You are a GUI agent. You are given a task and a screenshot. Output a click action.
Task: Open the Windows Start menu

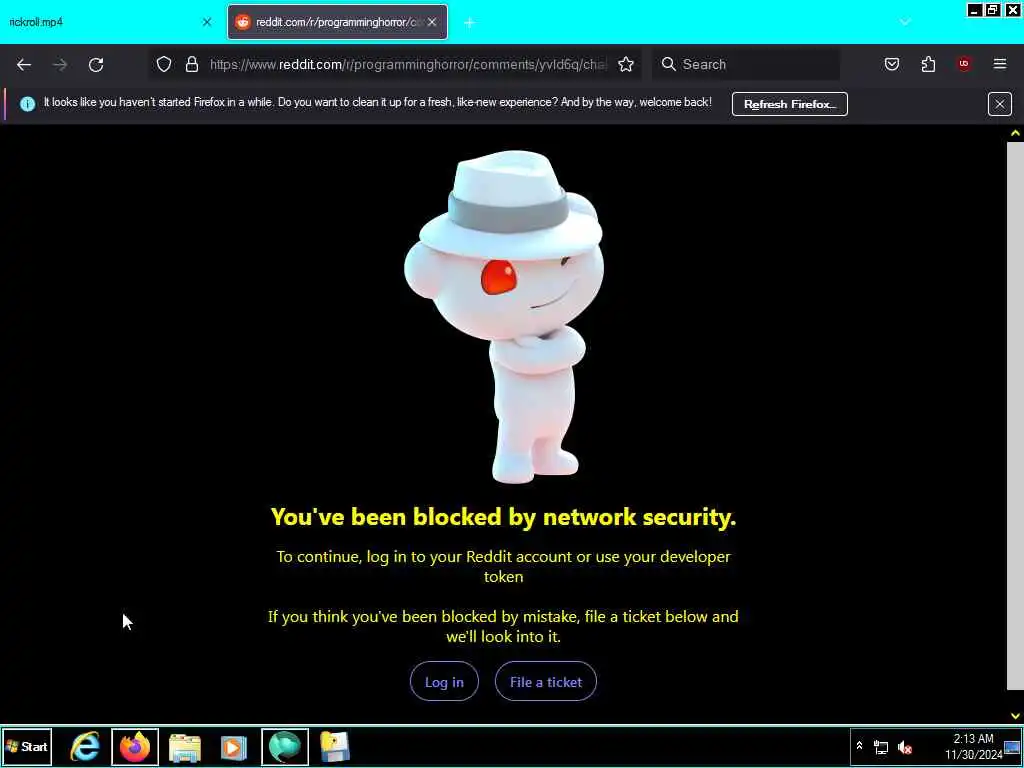point(27,746)
